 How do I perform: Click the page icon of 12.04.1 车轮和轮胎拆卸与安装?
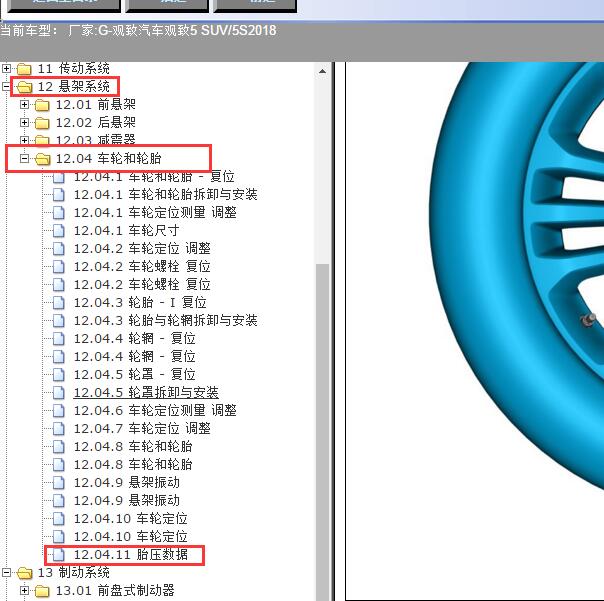click(x=59, y=195)
